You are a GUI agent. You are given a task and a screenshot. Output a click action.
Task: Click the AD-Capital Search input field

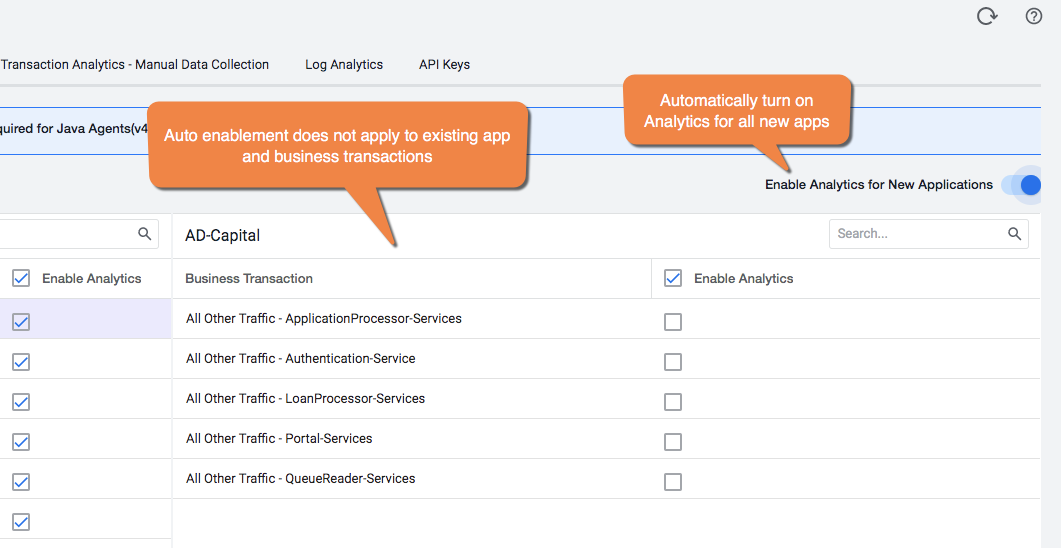click(x=928, y=233)
